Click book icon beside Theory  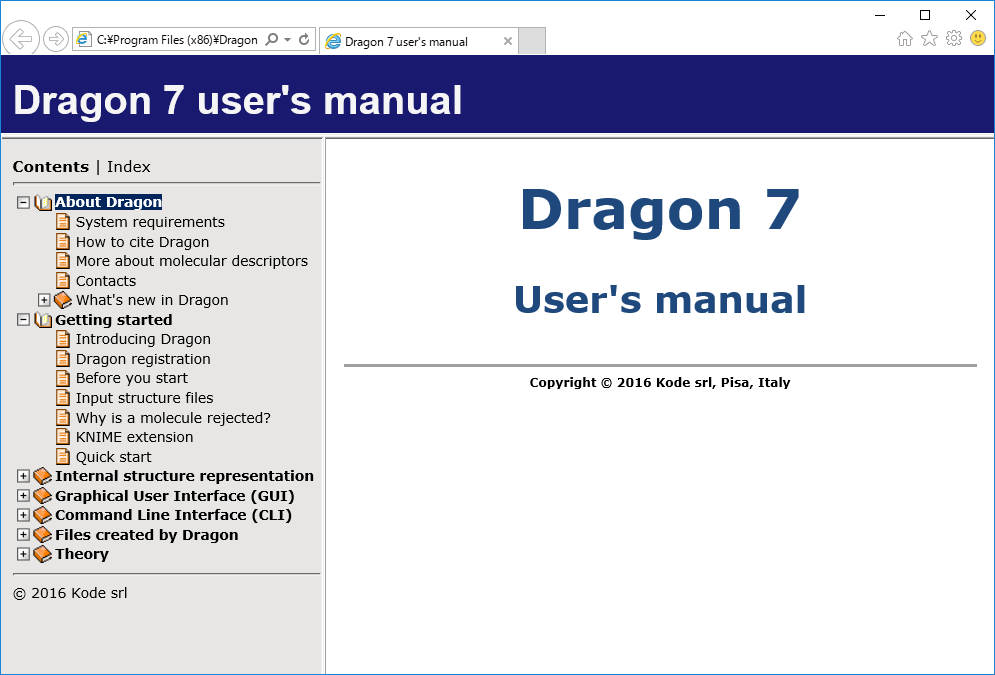coord(43,554)
